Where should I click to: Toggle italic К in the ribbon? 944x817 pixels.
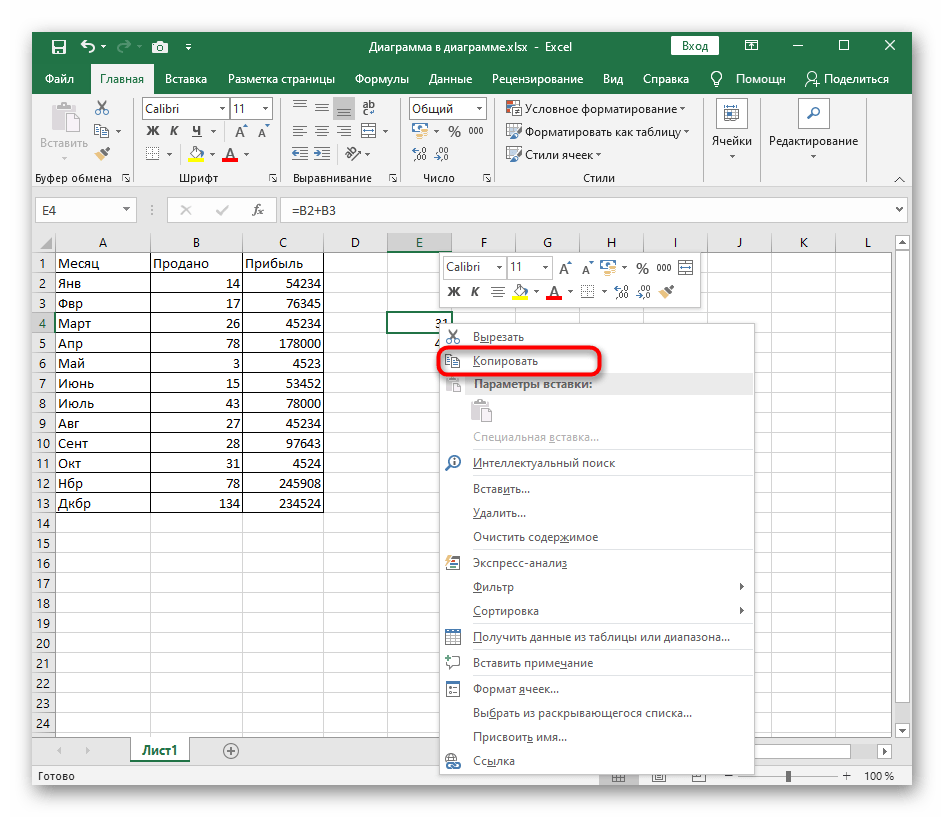tap(174, 132)
